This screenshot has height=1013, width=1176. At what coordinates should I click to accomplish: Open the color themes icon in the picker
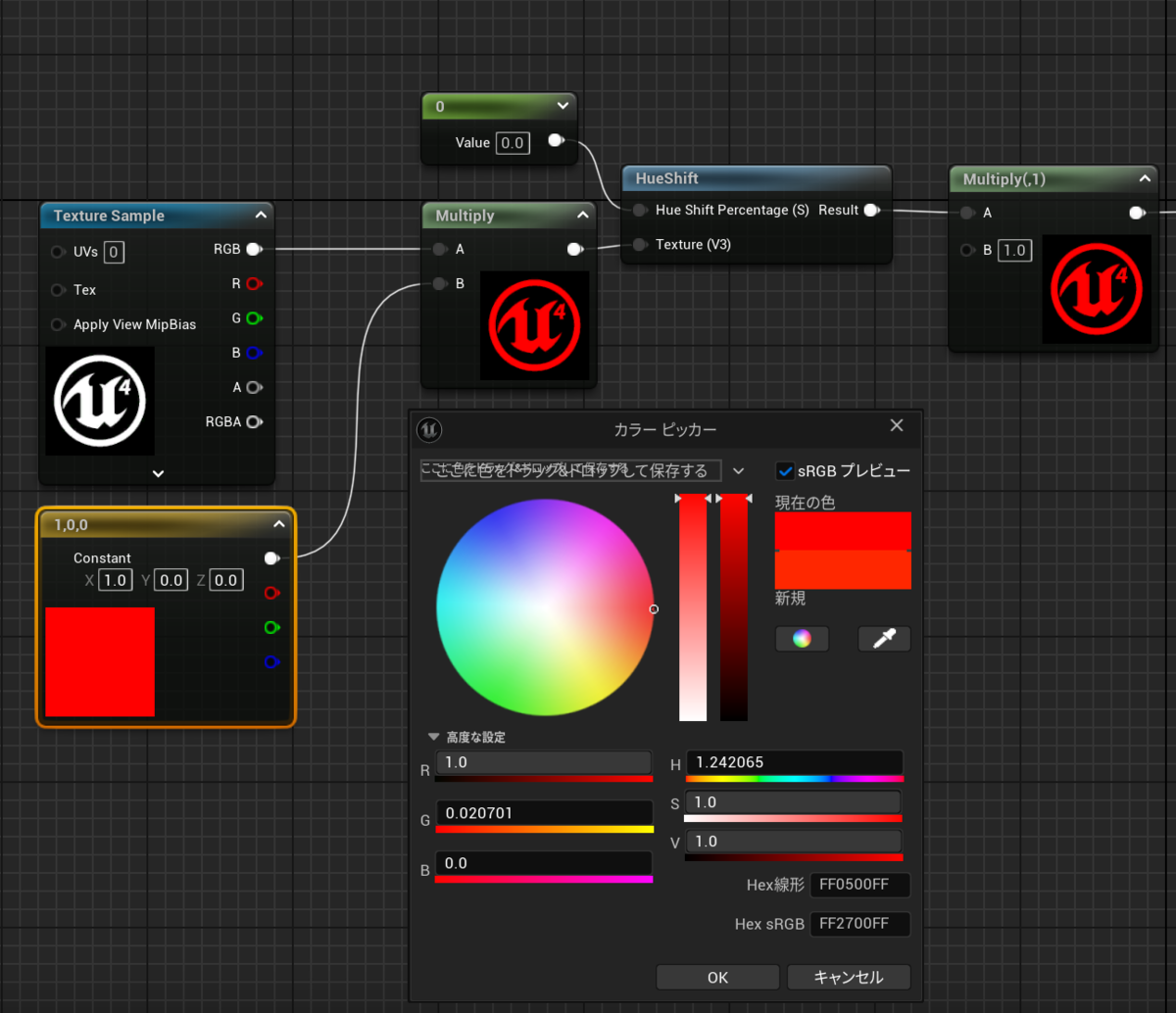(x=802, y=638)
